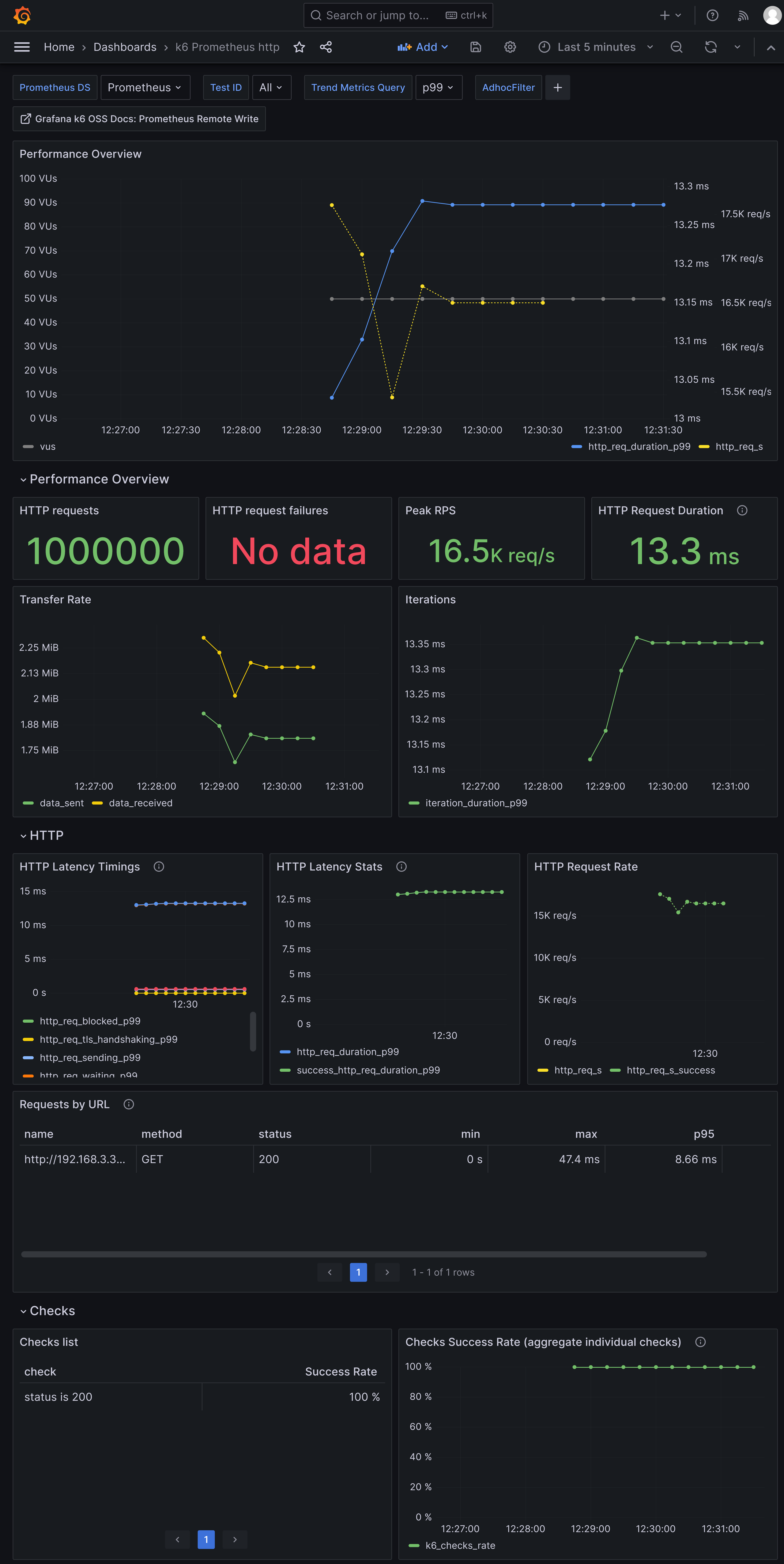The image size is (784, 1564).
Task: Click the 'status is 200' check row
Action: (202, 1396)
